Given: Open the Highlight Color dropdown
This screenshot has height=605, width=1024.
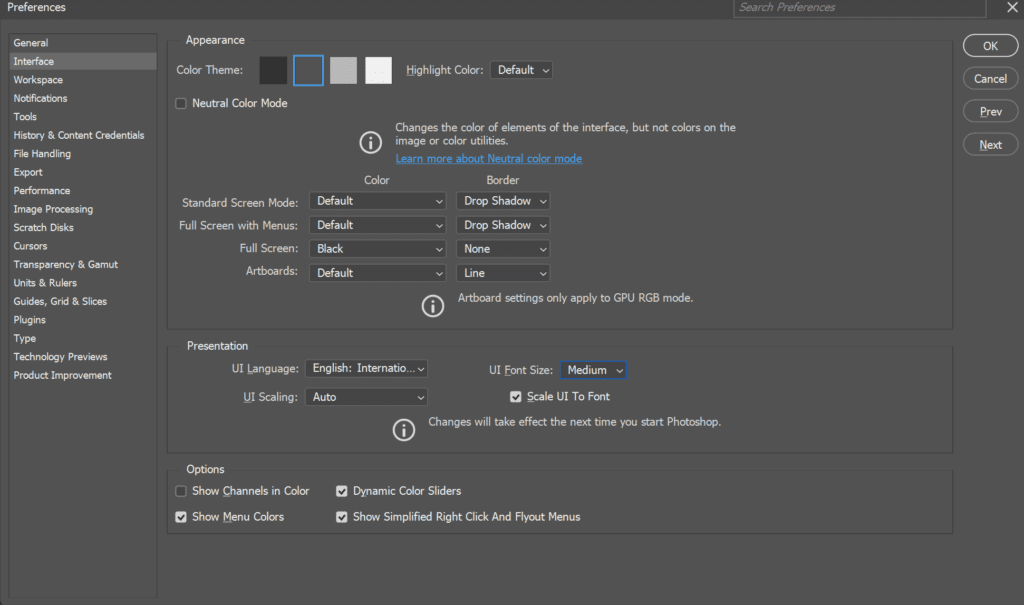Looking at the screenshot, I should click(521, 70).
